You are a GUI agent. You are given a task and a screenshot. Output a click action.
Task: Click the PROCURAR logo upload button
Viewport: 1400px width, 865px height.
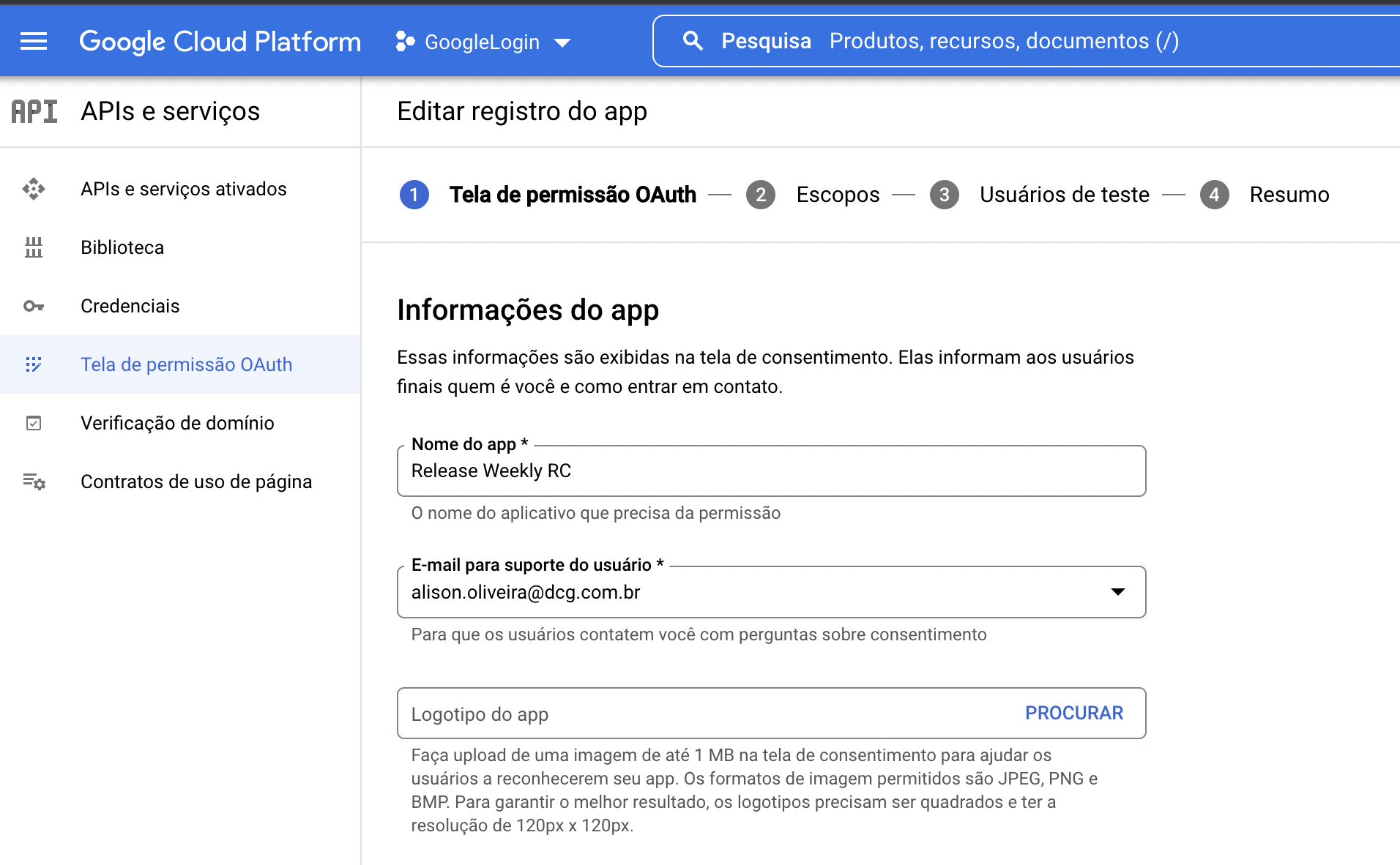pyautogui.click(x=1073, y=713)
